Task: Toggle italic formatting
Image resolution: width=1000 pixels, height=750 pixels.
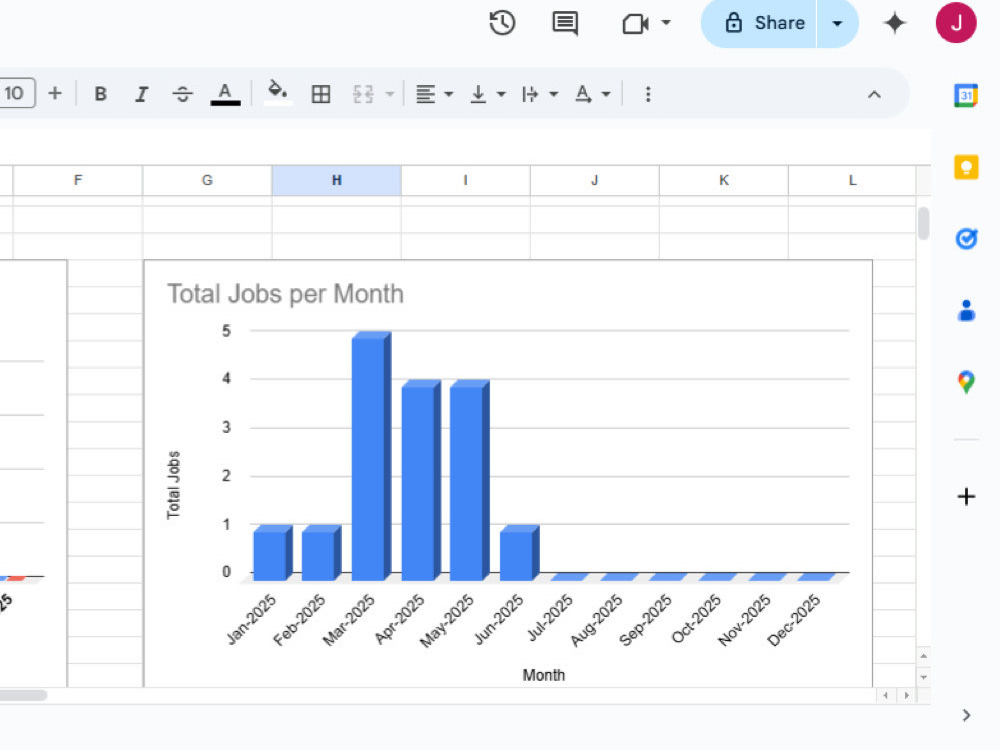Action: point(141,94)
